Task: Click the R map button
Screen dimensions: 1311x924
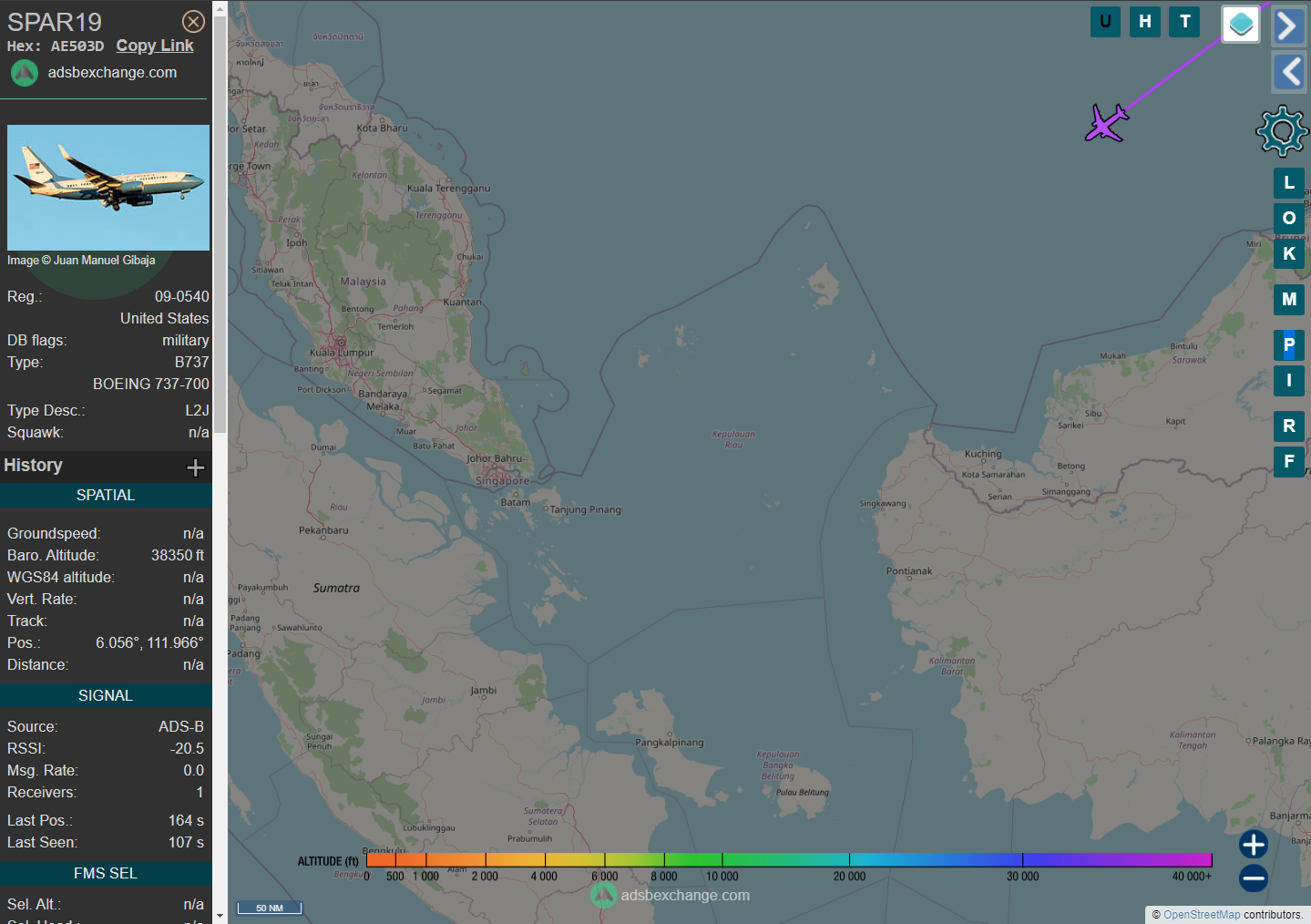Action: pyautogui.click(x=1289, y=426)
